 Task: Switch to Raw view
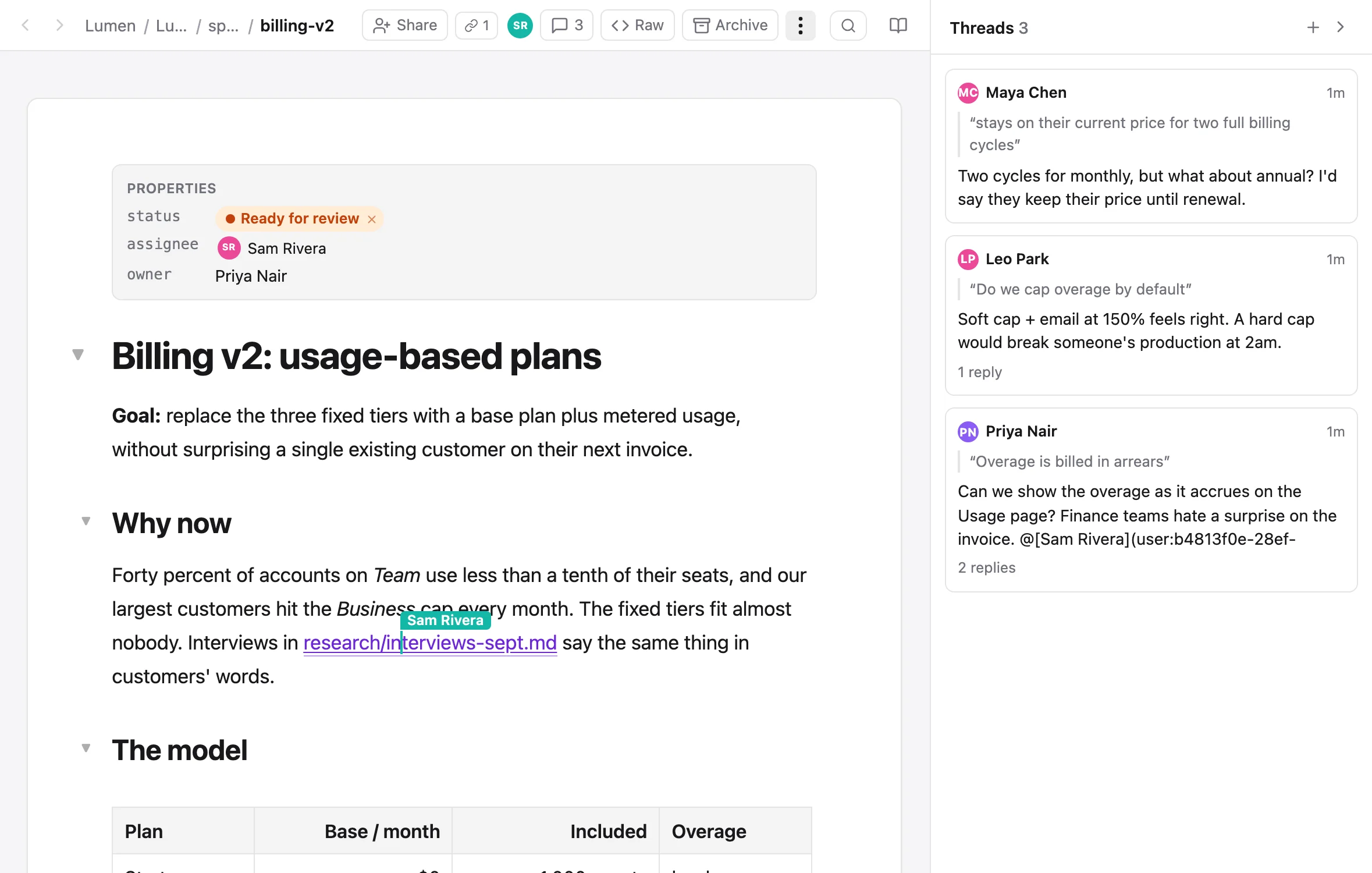click(638, 26)
